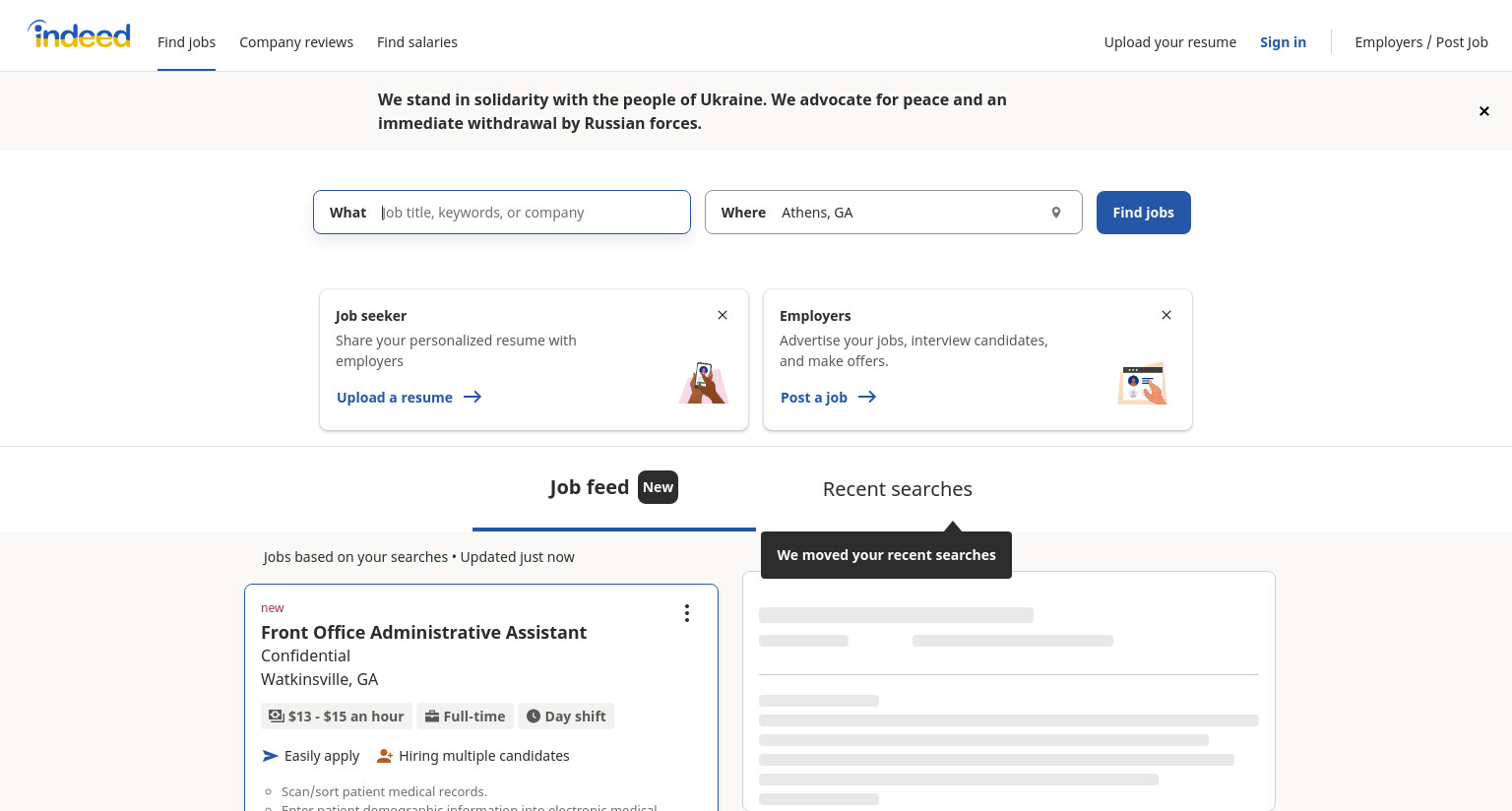
Task: Open the Indeed logo homepage
Action: [x=80, y=34]
